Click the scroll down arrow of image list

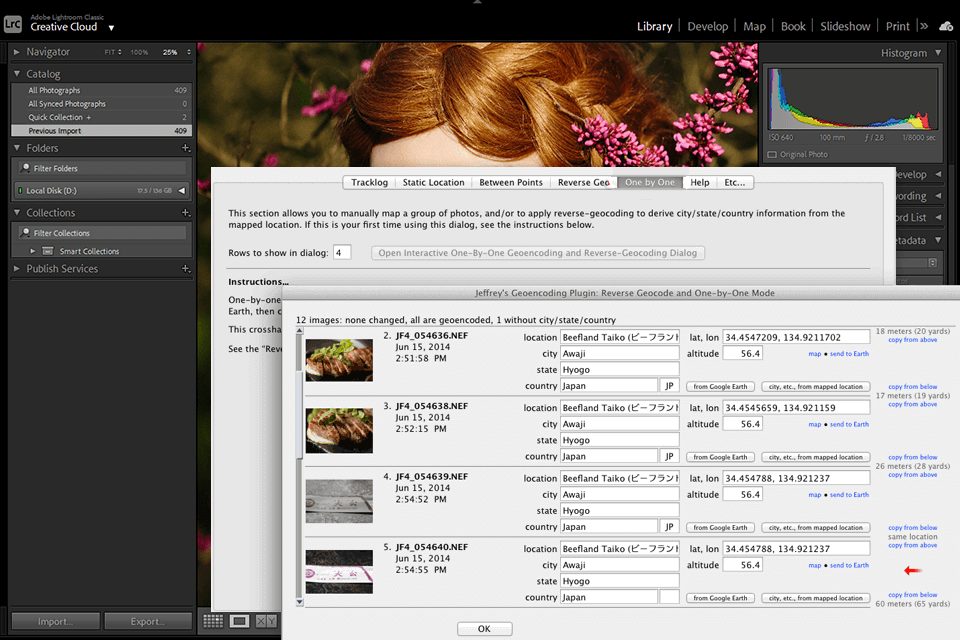(299, 602)
